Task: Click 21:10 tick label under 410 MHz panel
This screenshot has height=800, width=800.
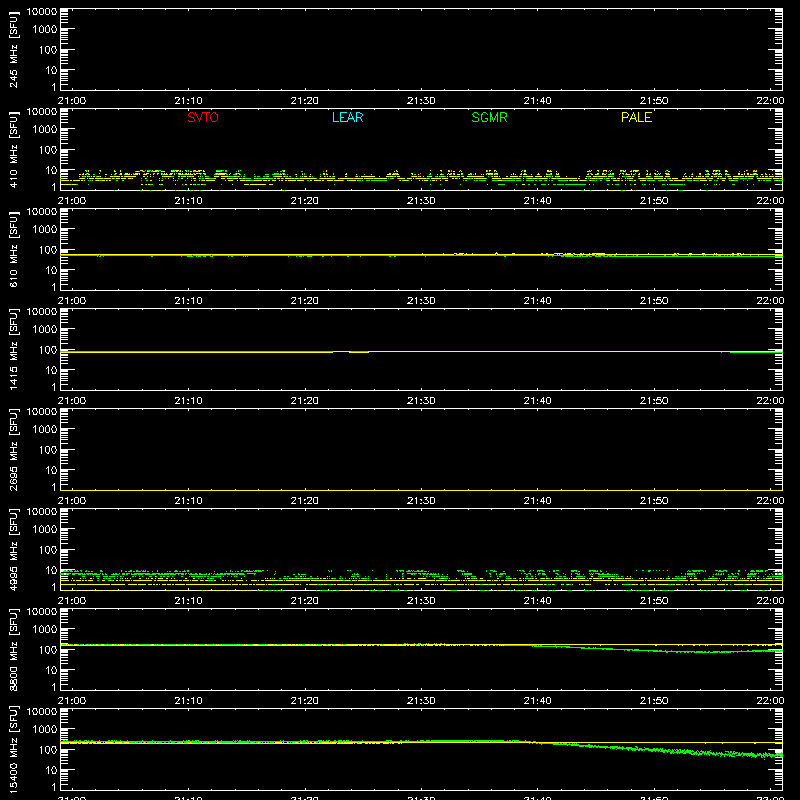Action: click(188, 201)
